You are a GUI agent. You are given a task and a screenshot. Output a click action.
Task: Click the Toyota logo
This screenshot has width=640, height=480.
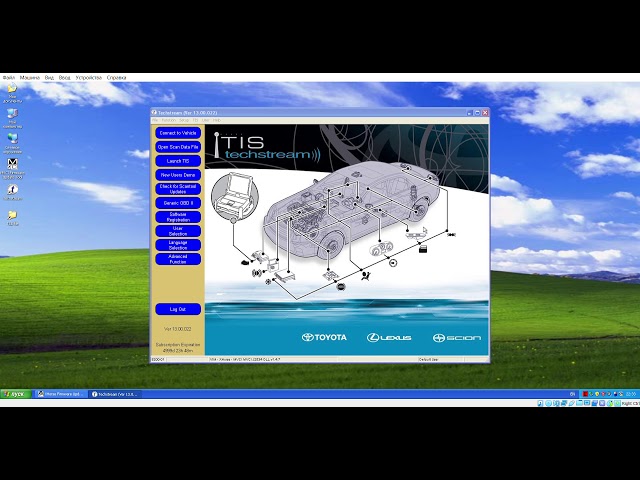pos(324,337)
